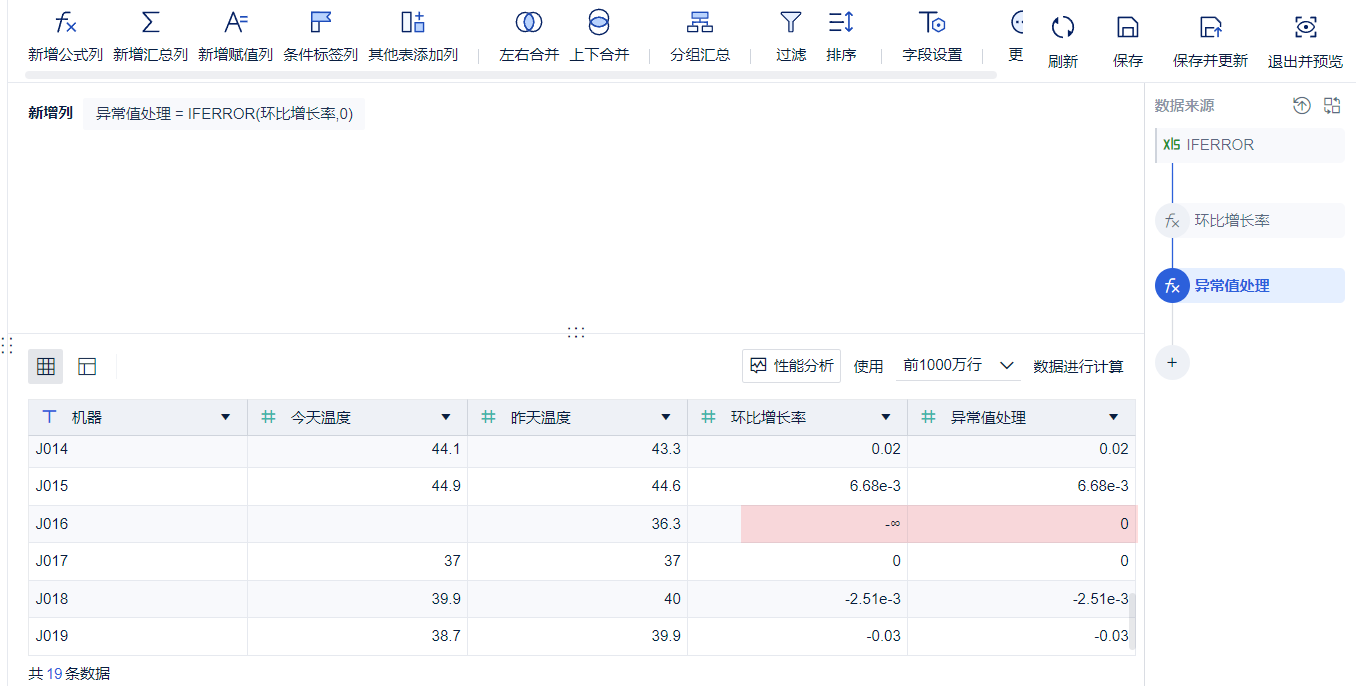Open the 性能分析 performance analysis button

pos(791,366)
